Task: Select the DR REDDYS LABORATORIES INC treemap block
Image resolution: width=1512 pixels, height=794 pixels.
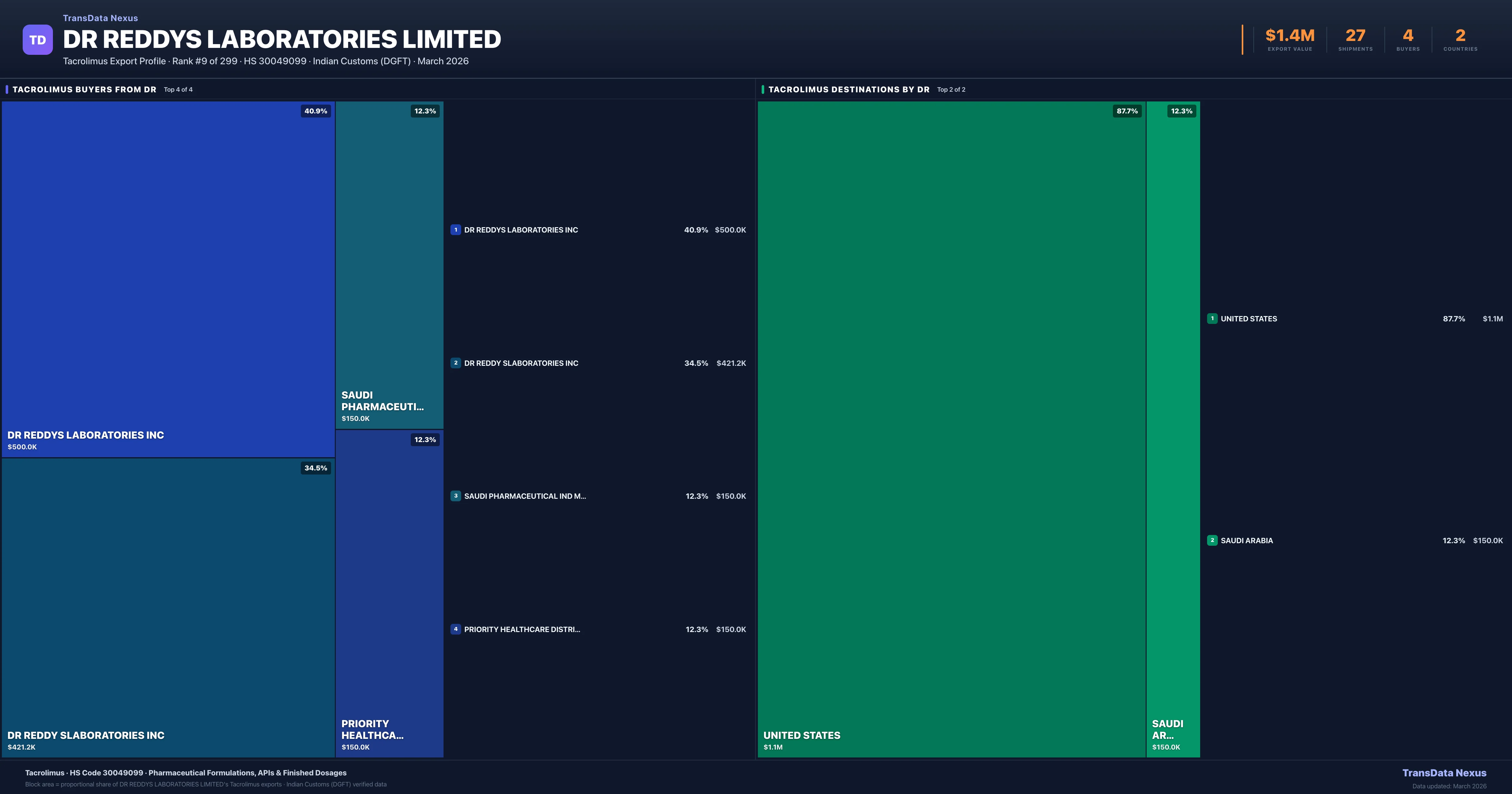Action: point(168,279)
